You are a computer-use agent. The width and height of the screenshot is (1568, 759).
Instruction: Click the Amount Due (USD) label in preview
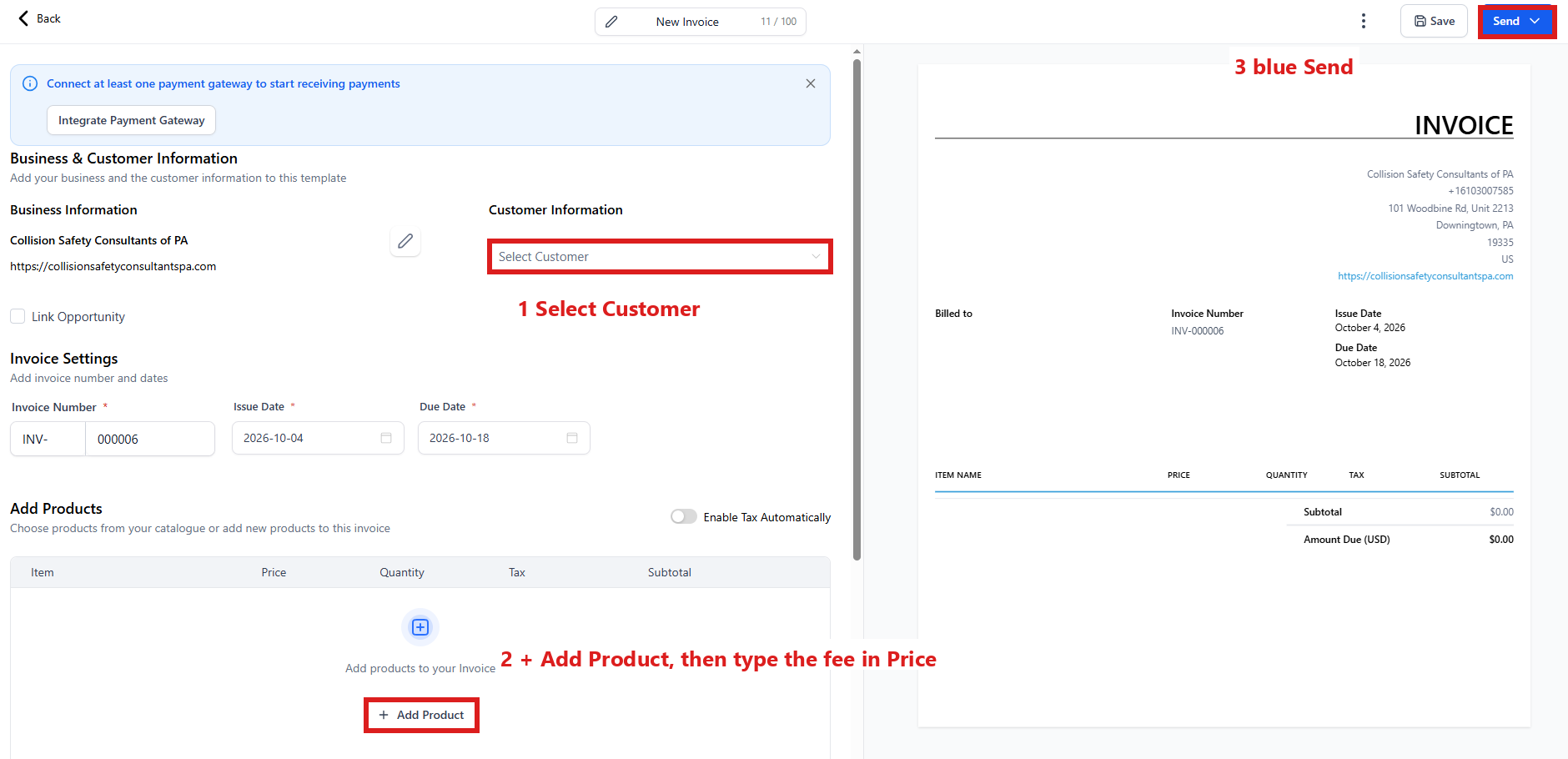tap(1347, 540)
